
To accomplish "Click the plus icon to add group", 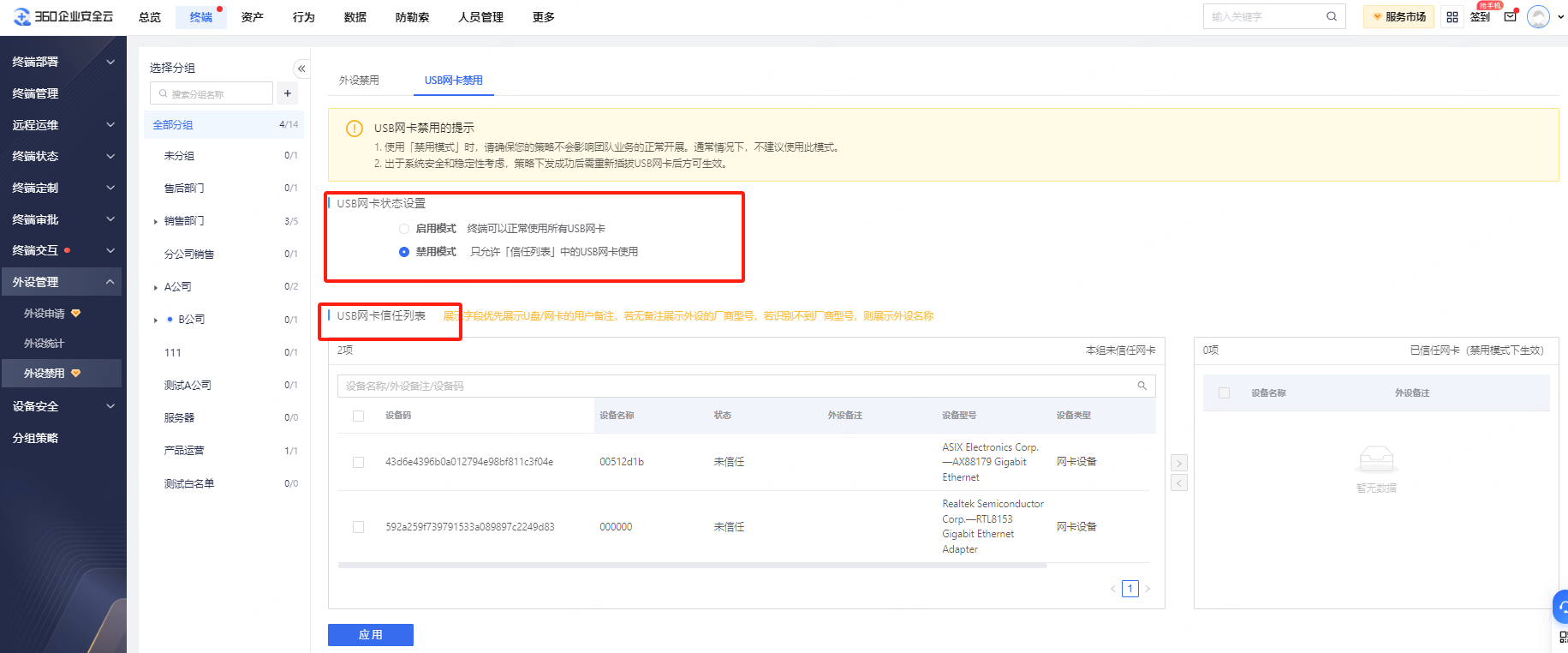I will 288,93.
